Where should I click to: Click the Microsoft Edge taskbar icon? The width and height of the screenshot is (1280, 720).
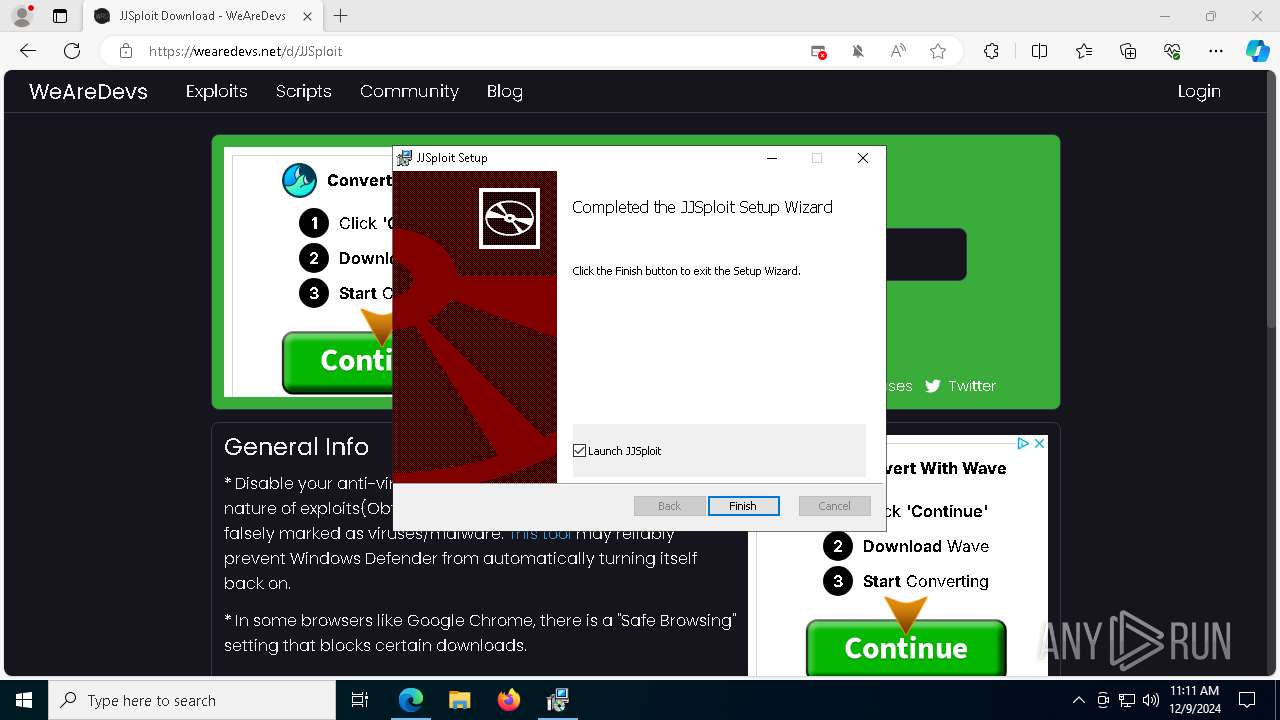point(411,700)
